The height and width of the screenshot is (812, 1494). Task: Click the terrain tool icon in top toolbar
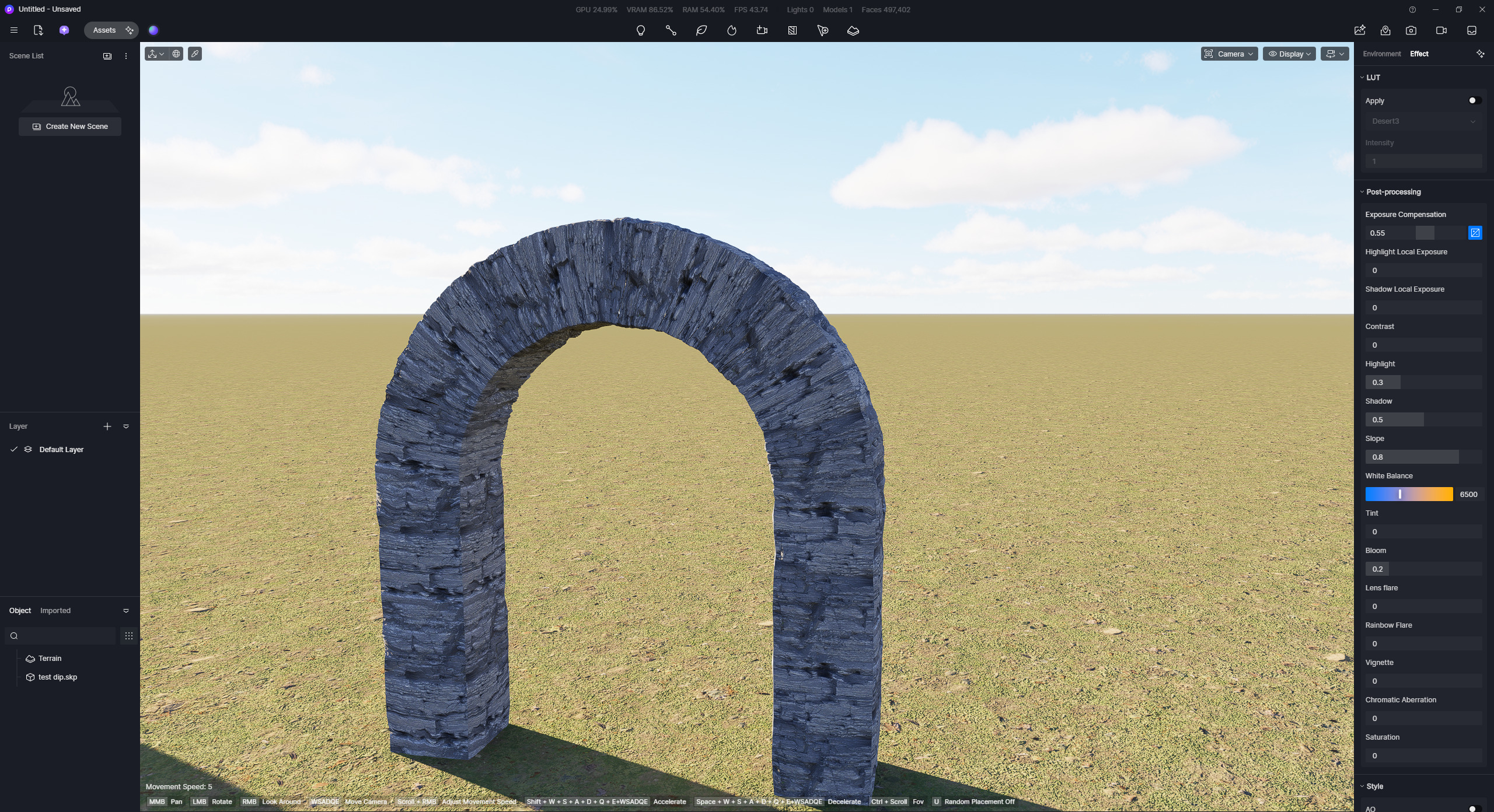[853, 30]
